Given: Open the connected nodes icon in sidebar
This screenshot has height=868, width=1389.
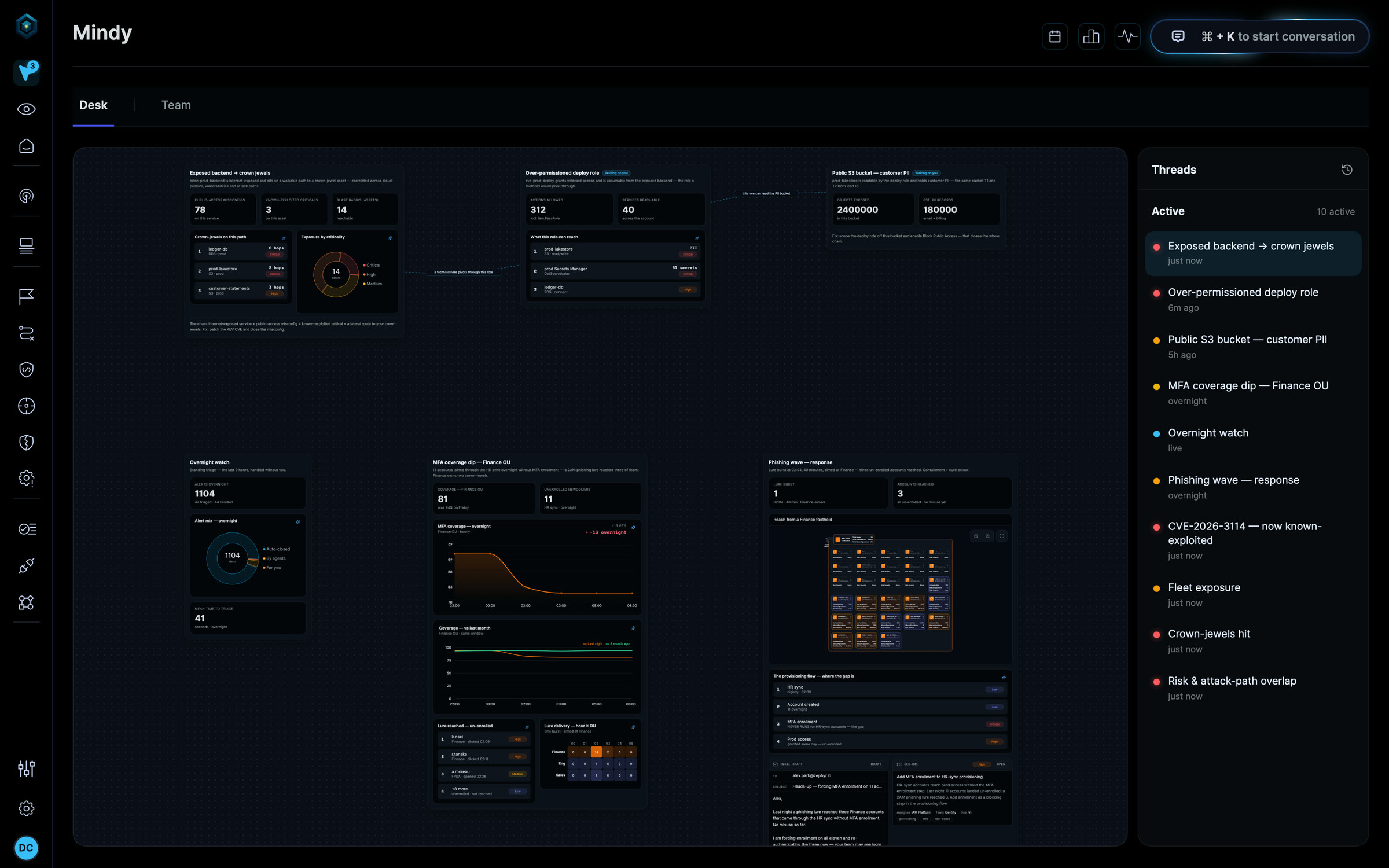Looking at the screenshot, I should click(26, 602).
